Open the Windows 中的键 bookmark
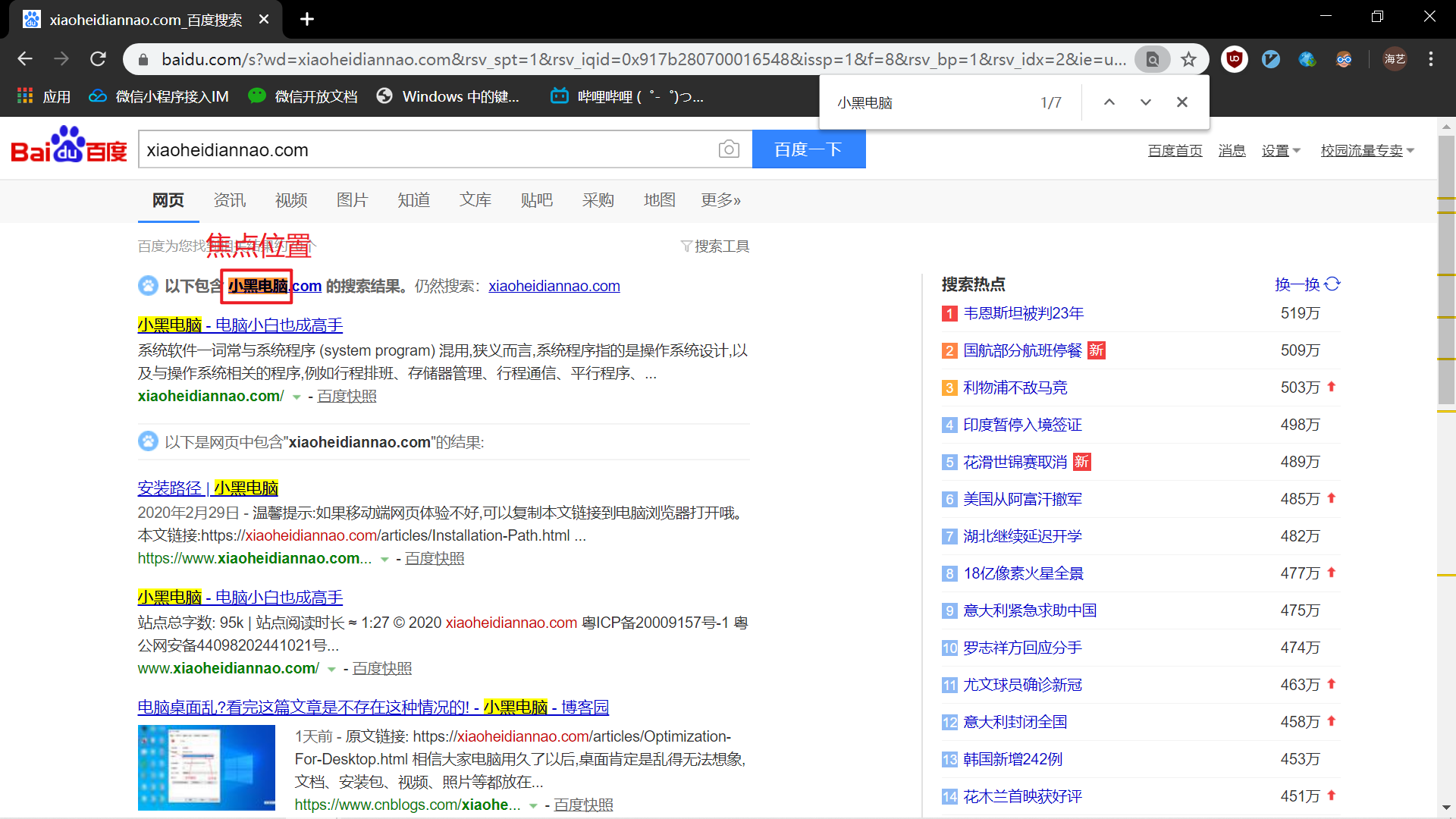 pyautogui.click(x=448, y=96)
